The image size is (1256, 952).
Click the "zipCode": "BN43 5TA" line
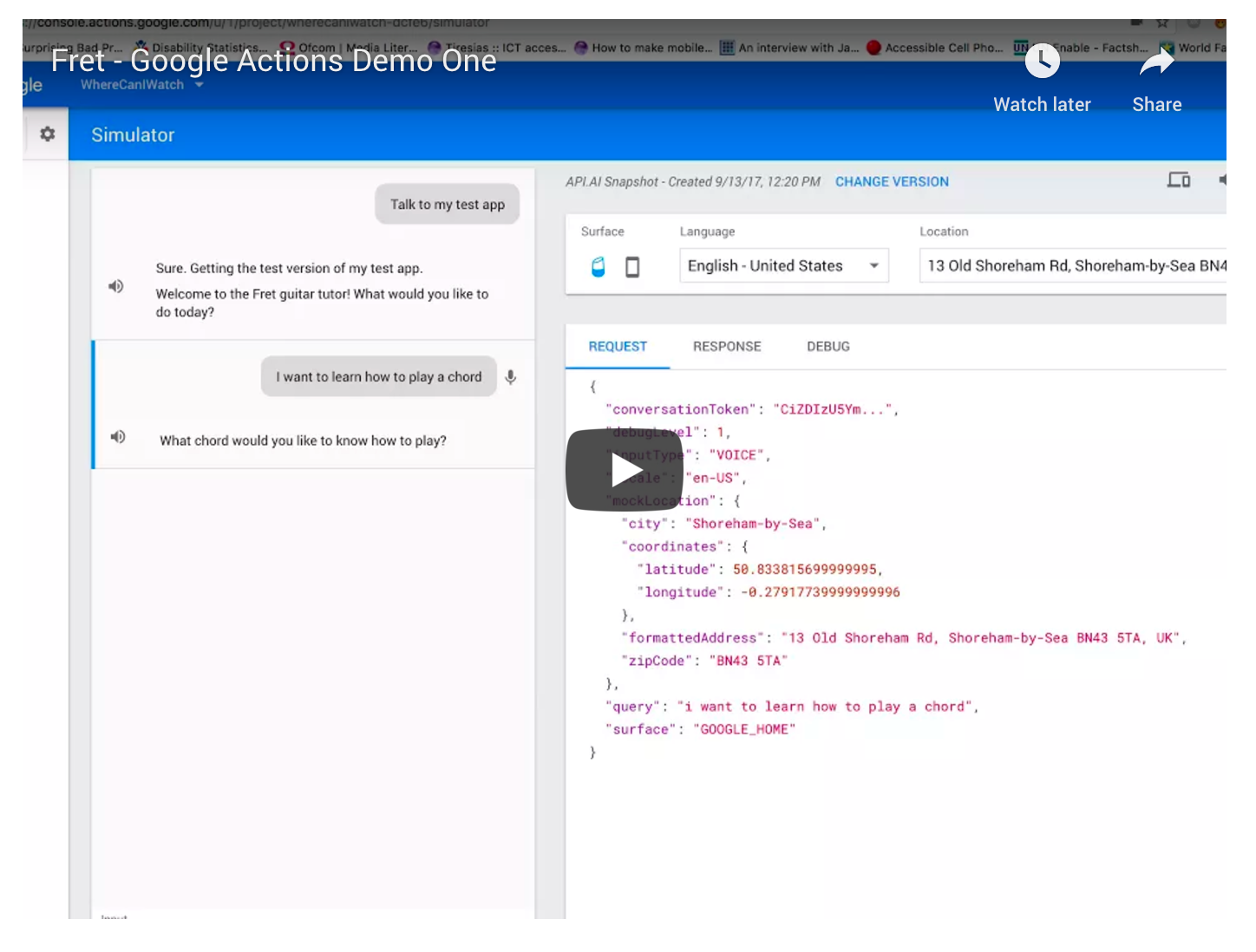pyautogui.click(x=704, y=661)
